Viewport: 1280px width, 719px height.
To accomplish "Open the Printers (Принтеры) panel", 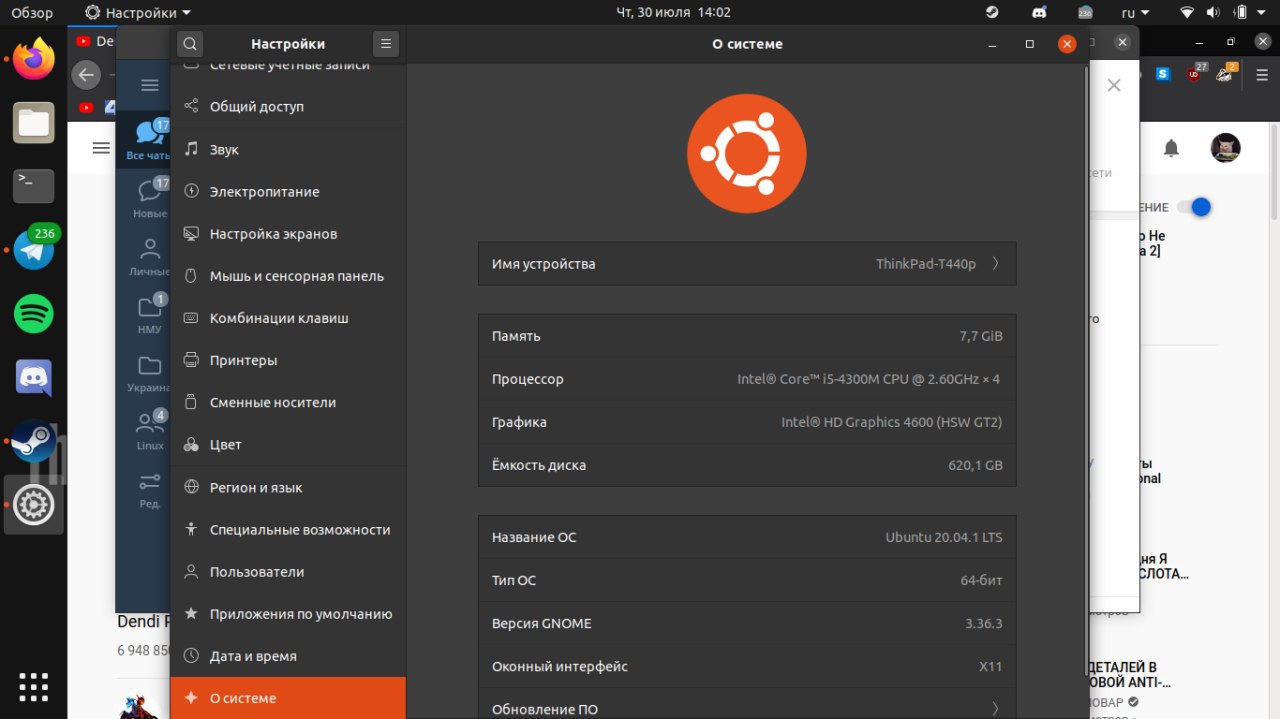I will 288,360.
